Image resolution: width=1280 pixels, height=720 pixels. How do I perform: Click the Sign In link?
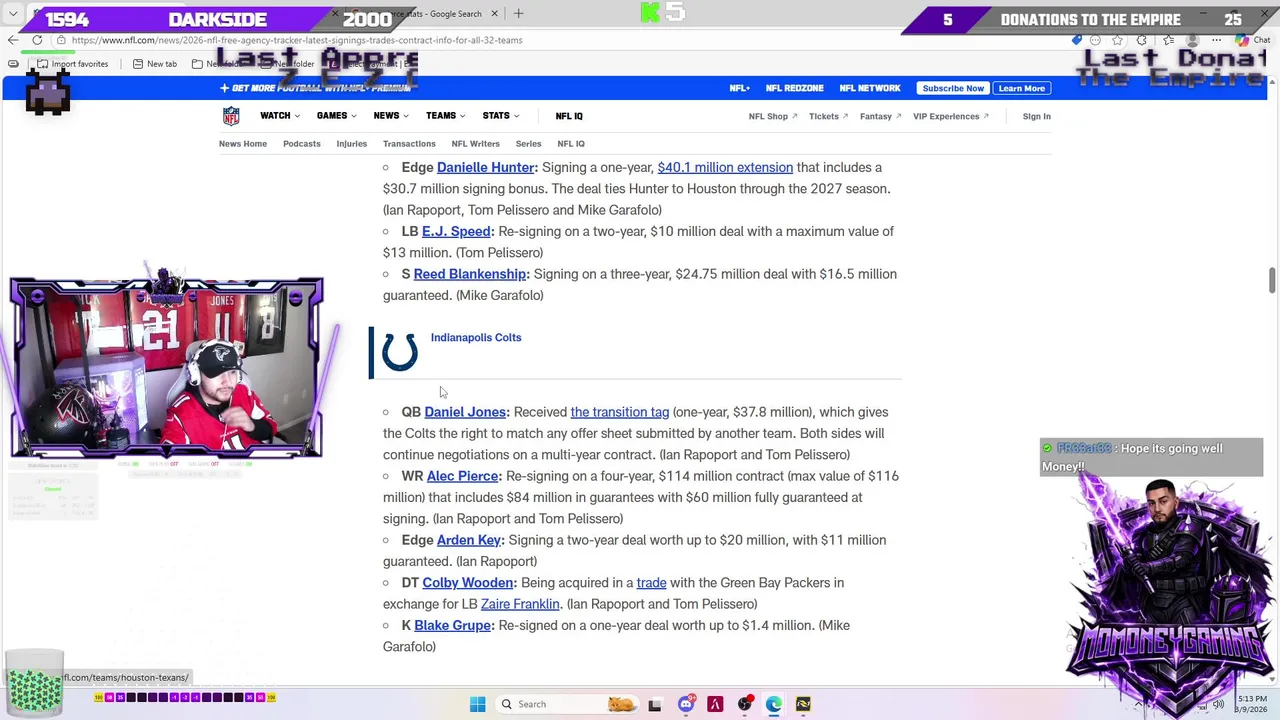1036,116
